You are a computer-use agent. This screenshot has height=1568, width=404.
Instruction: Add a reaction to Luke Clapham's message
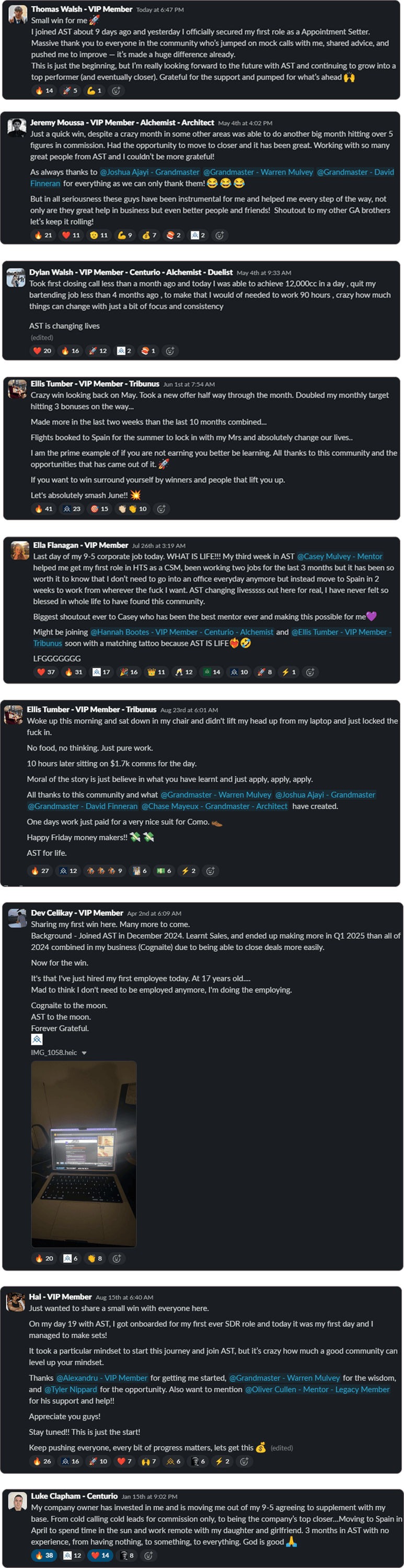click(148, 1555)
